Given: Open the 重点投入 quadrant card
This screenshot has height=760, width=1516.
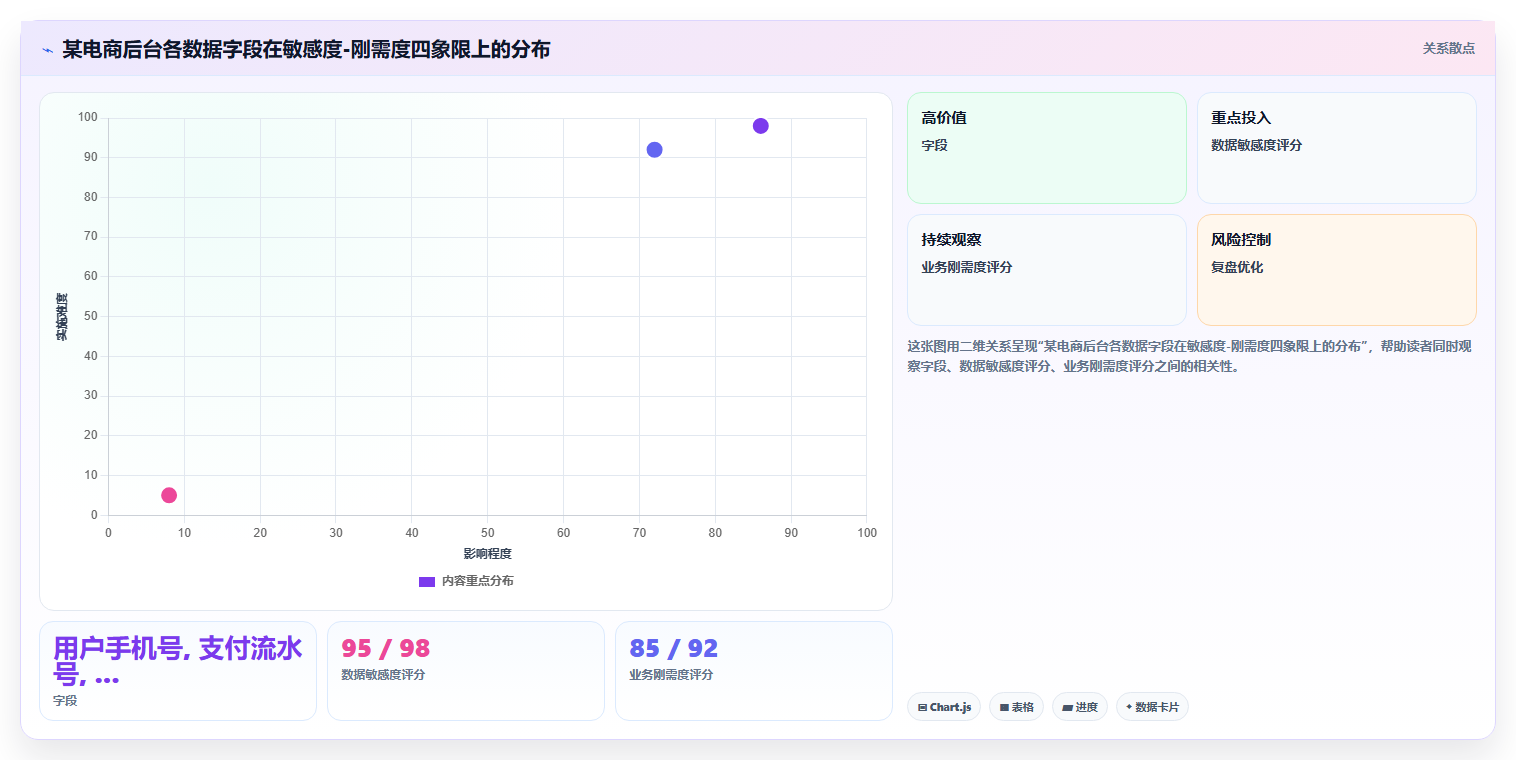Looking at the screenshot, I should click(1336, 148).
